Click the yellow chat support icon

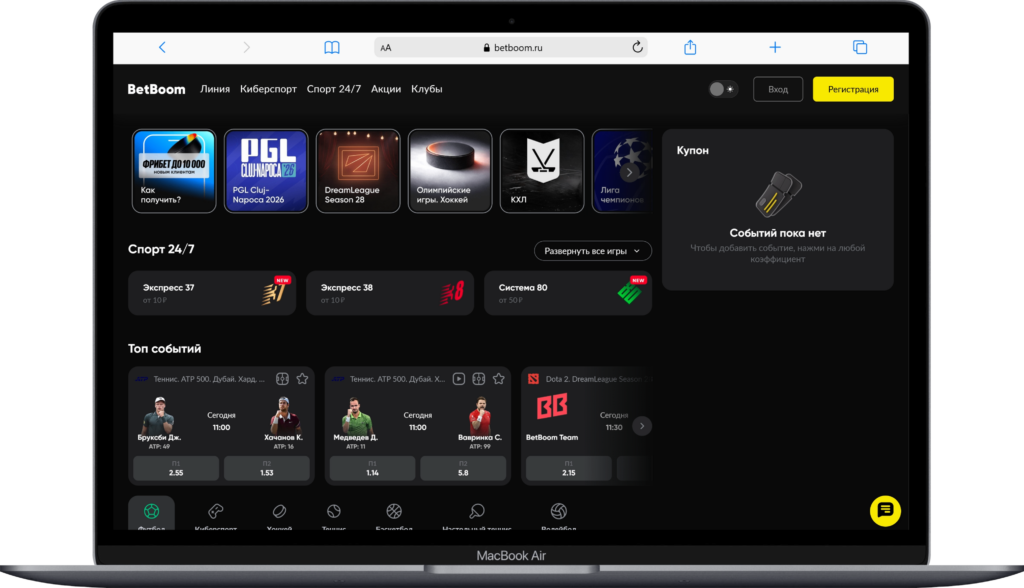(x=884, y=511)
